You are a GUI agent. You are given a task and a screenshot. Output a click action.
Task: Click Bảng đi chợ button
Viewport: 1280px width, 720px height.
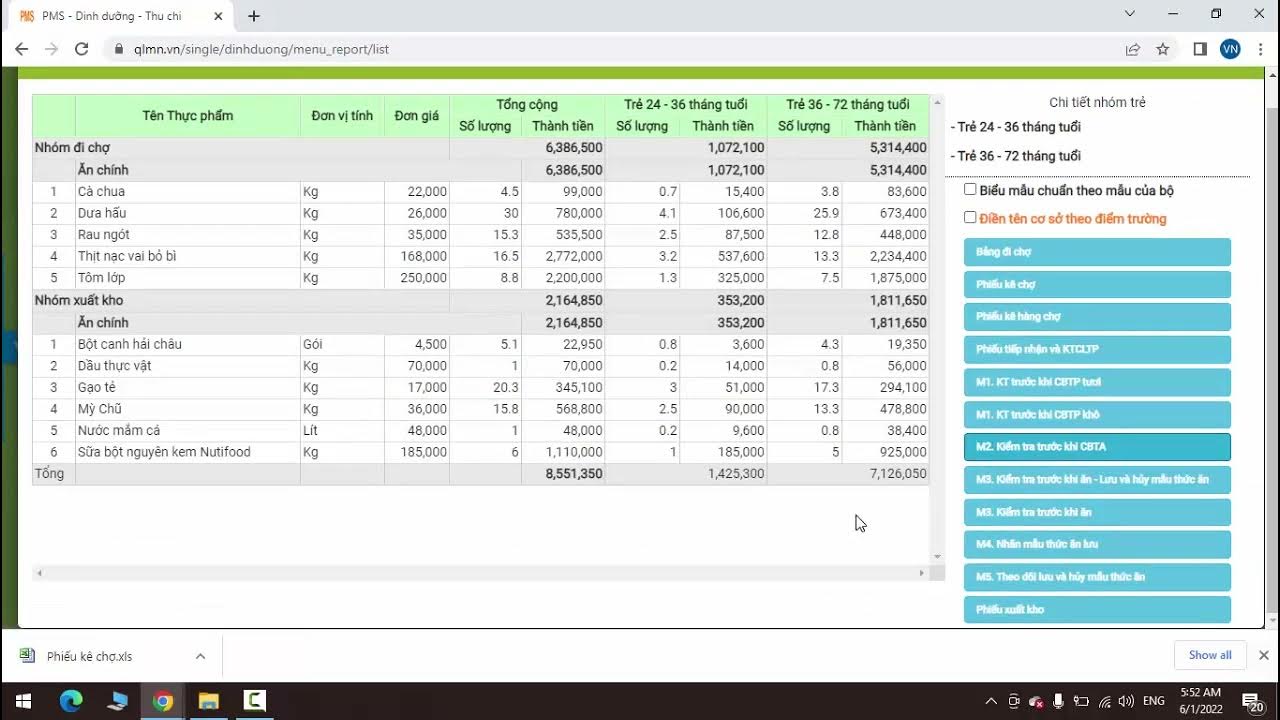click(1097, 252)
